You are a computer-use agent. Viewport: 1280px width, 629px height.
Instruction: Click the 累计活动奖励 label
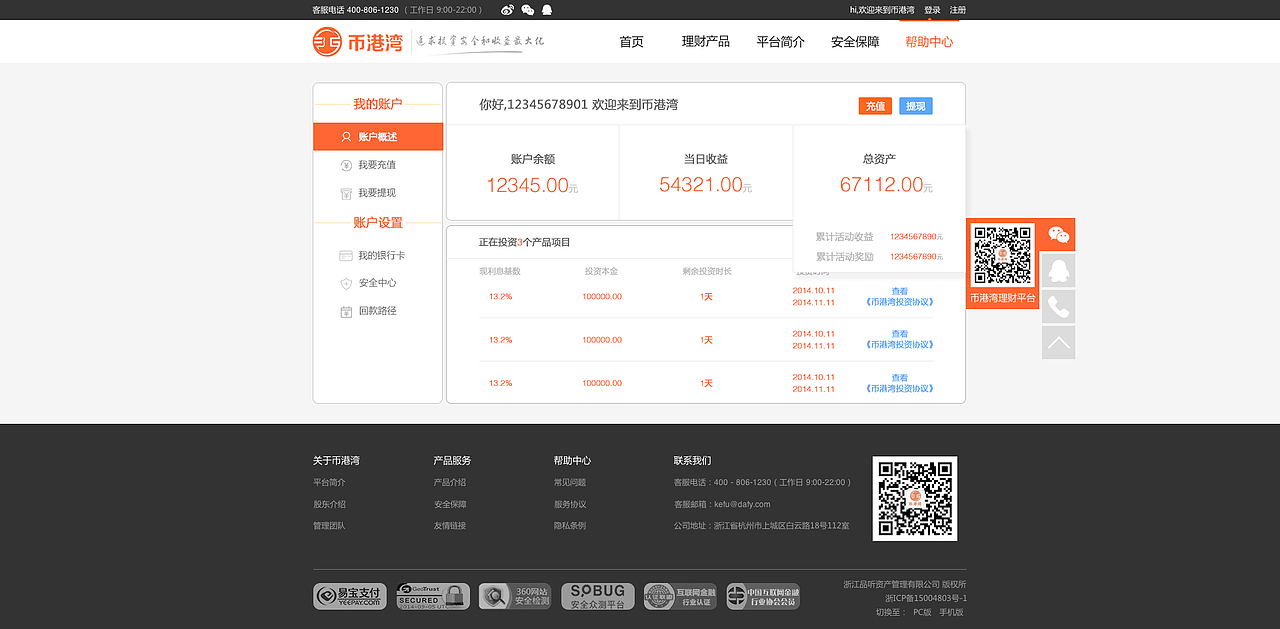(845, 257)
